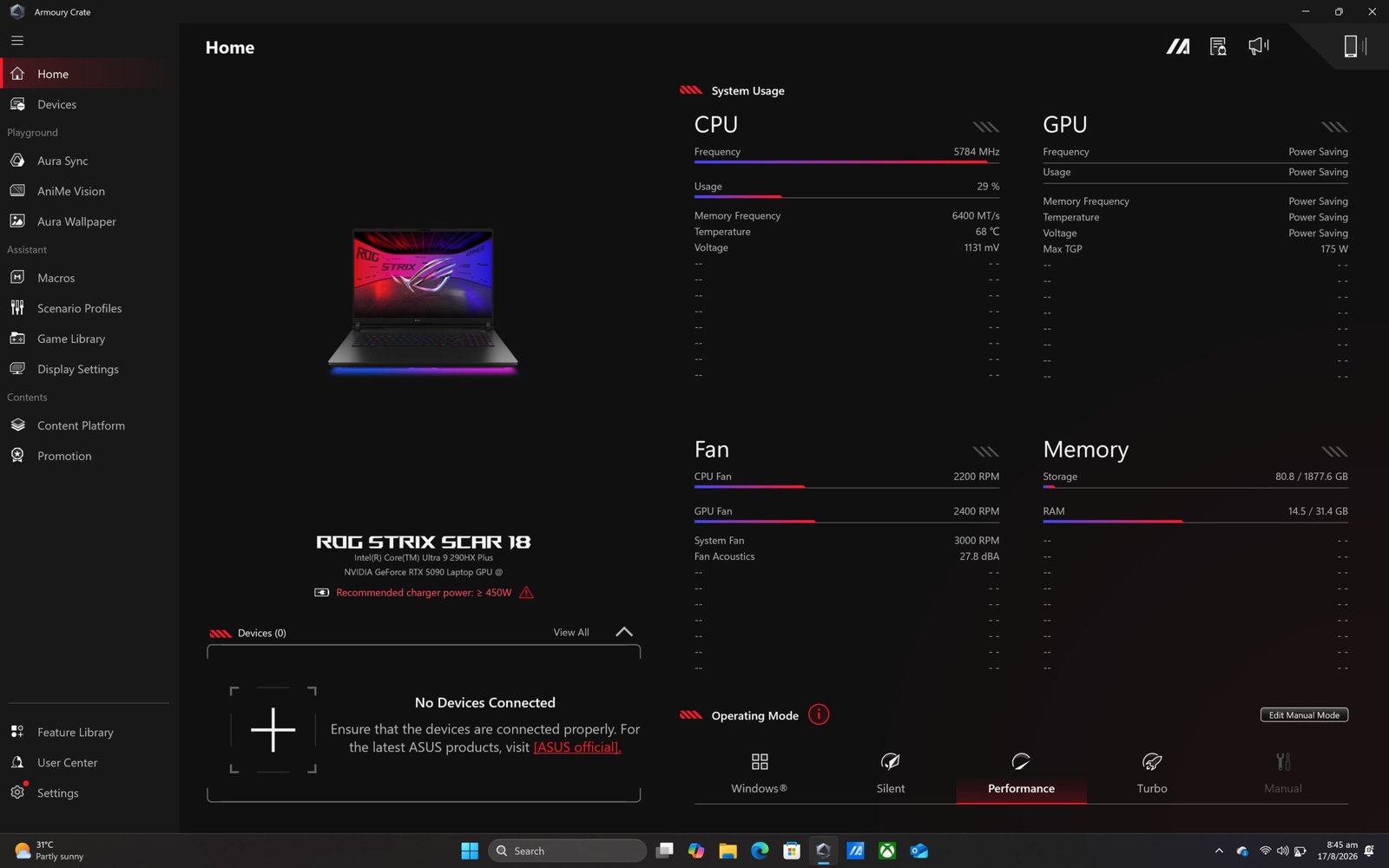Click the ROG STRIX SCAR 18 title

click(x=424, y=542)
